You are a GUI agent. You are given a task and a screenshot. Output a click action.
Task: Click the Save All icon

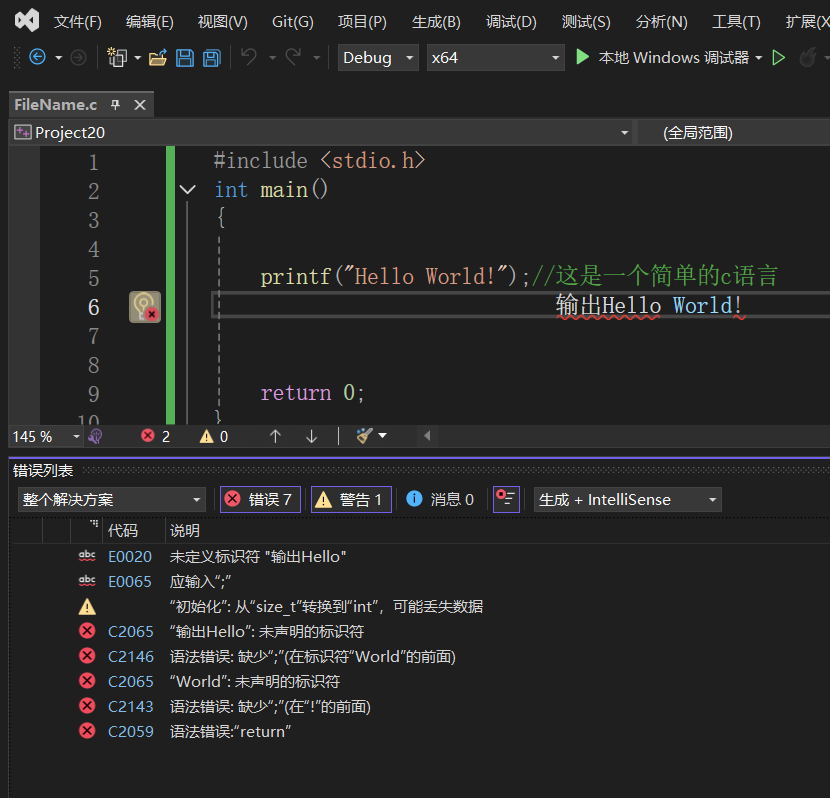(211, 58)
